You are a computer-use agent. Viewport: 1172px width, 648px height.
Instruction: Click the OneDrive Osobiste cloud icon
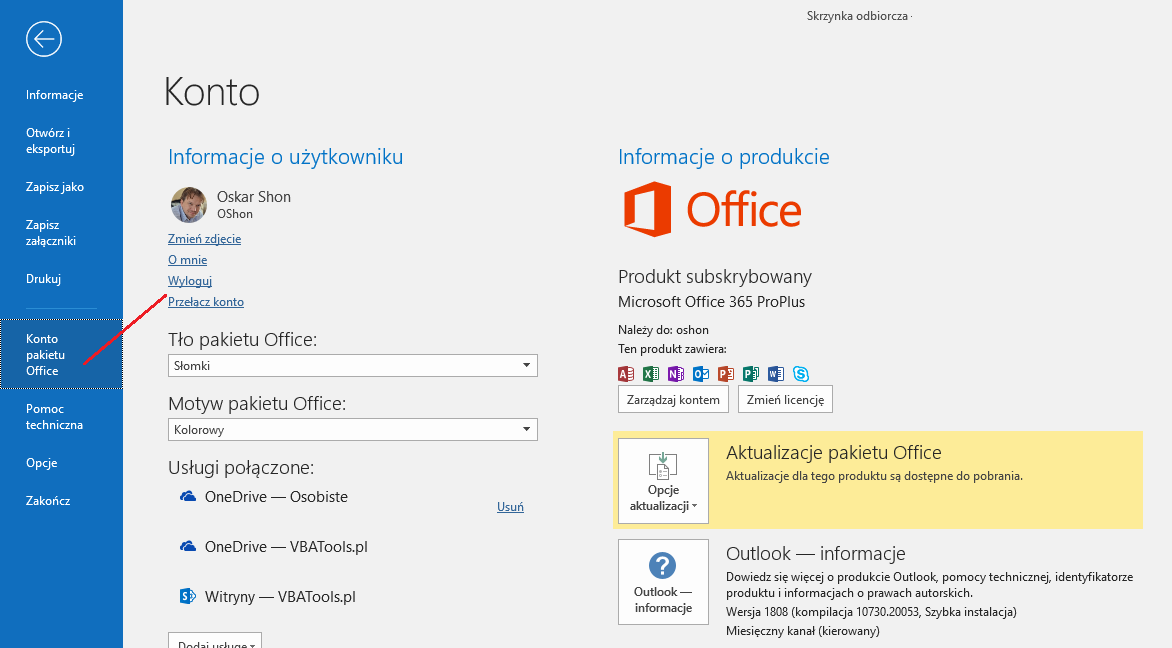tap(188, 496)
